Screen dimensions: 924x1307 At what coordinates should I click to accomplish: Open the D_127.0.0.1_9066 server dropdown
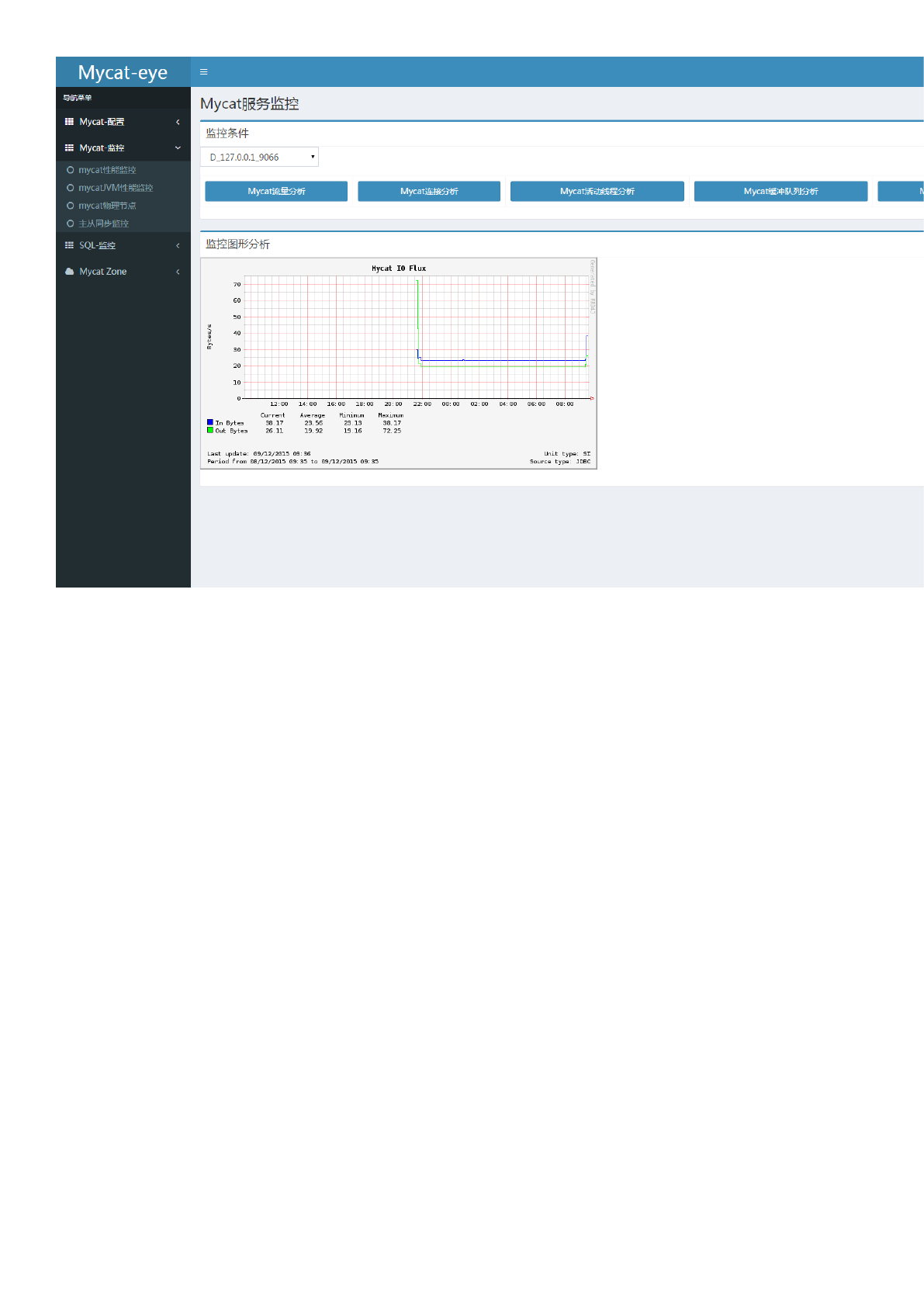[x=259, y=157]
